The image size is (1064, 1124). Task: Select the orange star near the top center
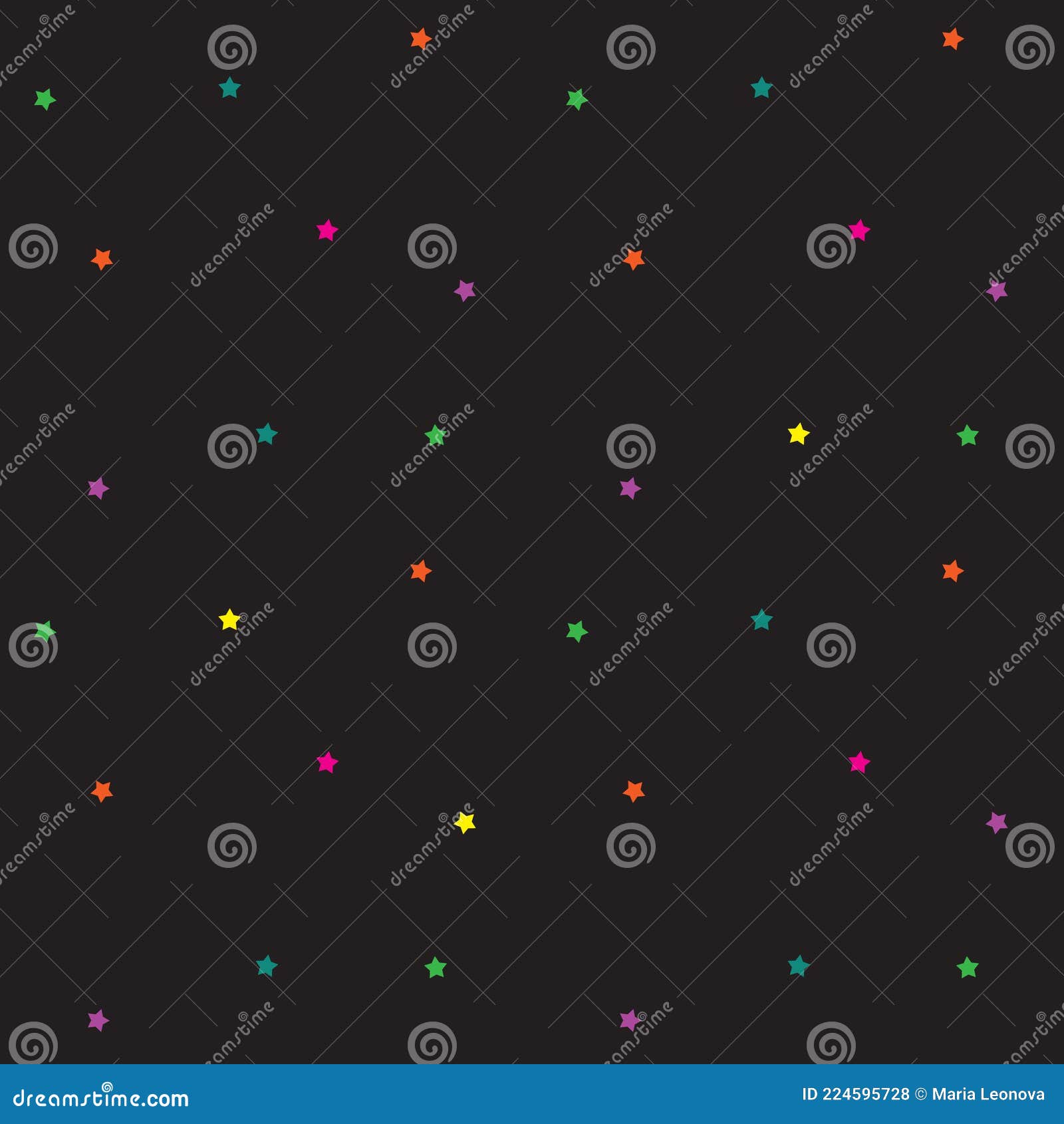420,39
